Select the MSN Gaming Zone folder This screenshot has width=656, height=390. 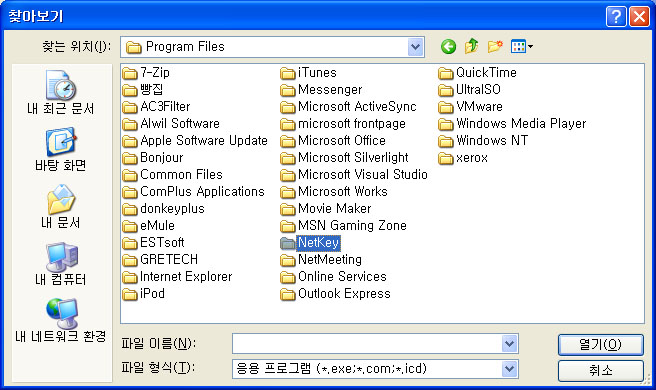[x=344, y=226]
